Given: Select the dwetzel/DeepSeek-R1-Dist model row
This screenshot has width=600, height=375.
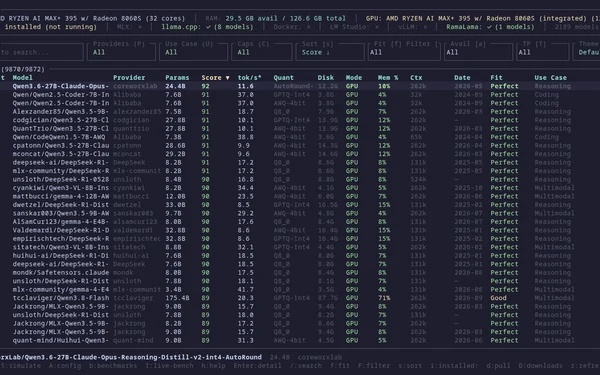Looking at the screenshot, I should pos(300,205).
